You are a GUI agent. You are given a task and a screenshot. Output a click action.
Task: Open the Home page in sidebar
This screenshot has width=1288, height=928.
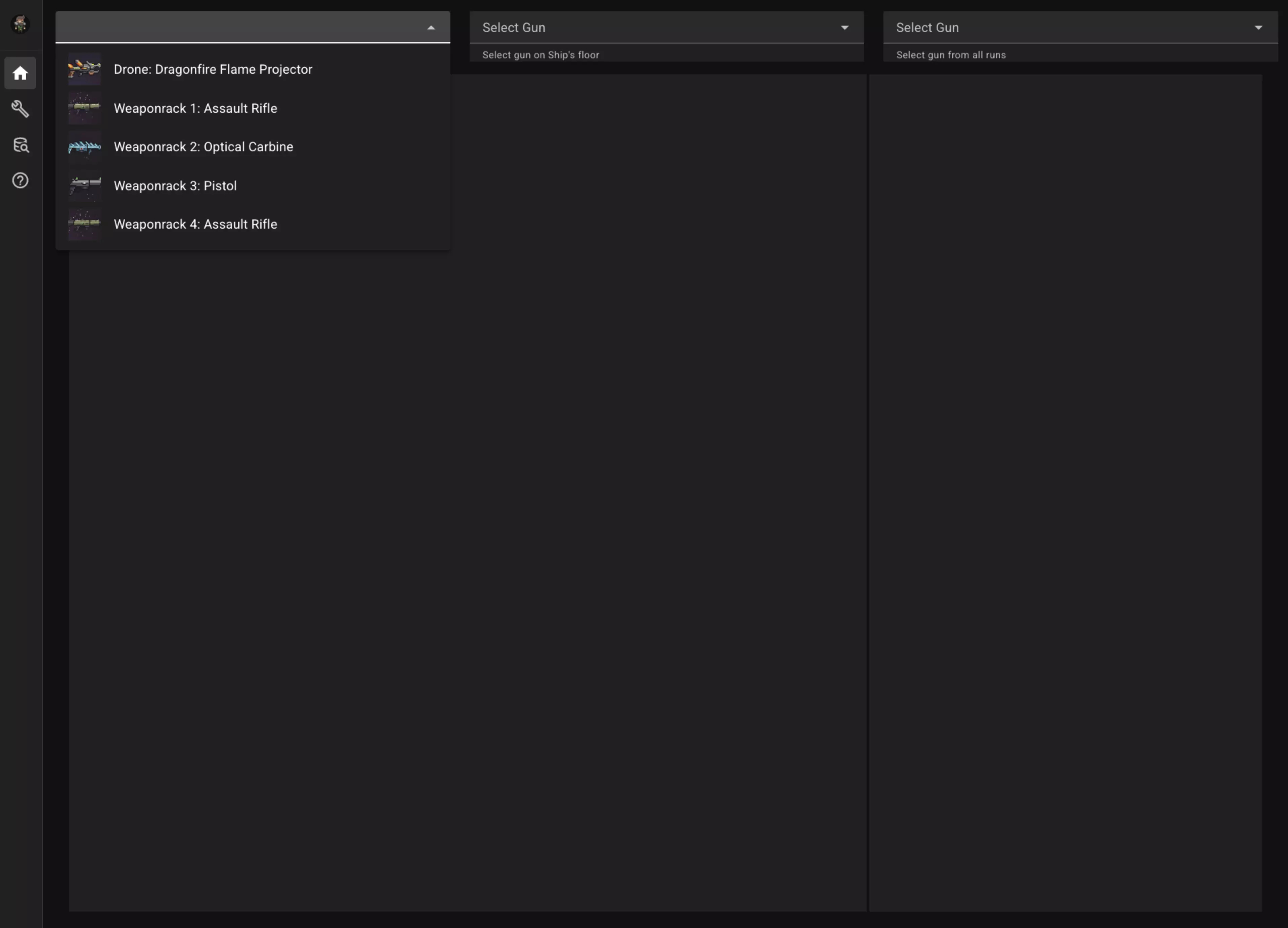click(21, 73)
